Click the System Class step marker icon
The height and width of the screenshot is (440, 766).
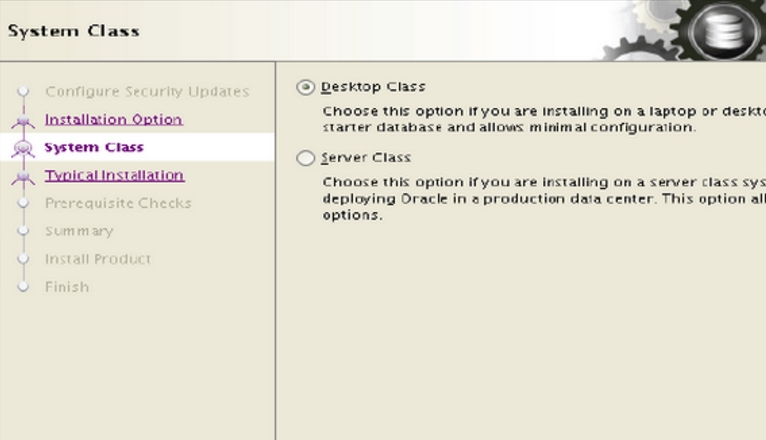23,148
